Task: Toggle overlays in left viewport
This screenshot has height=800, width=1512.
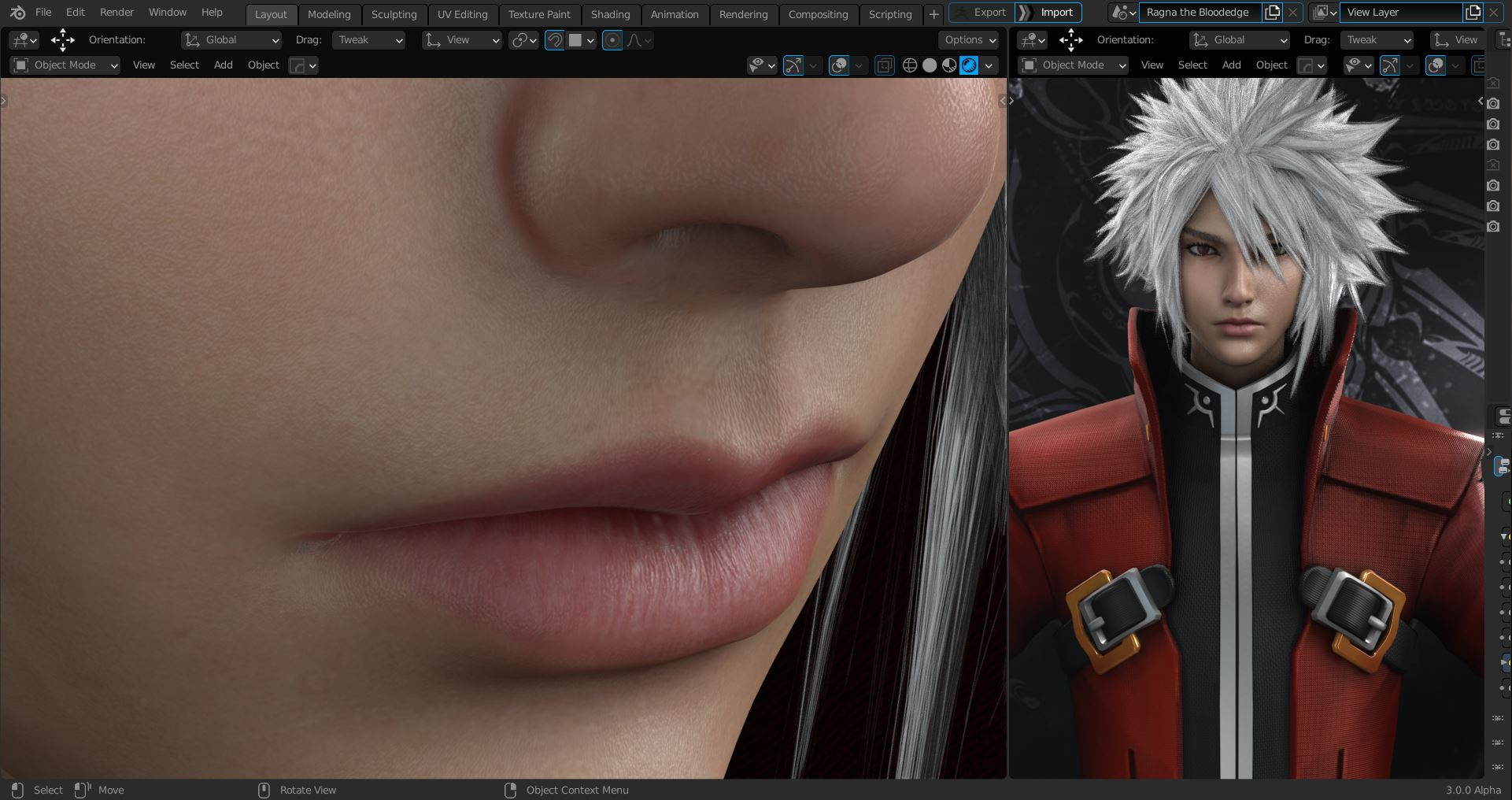Action: 839,65
